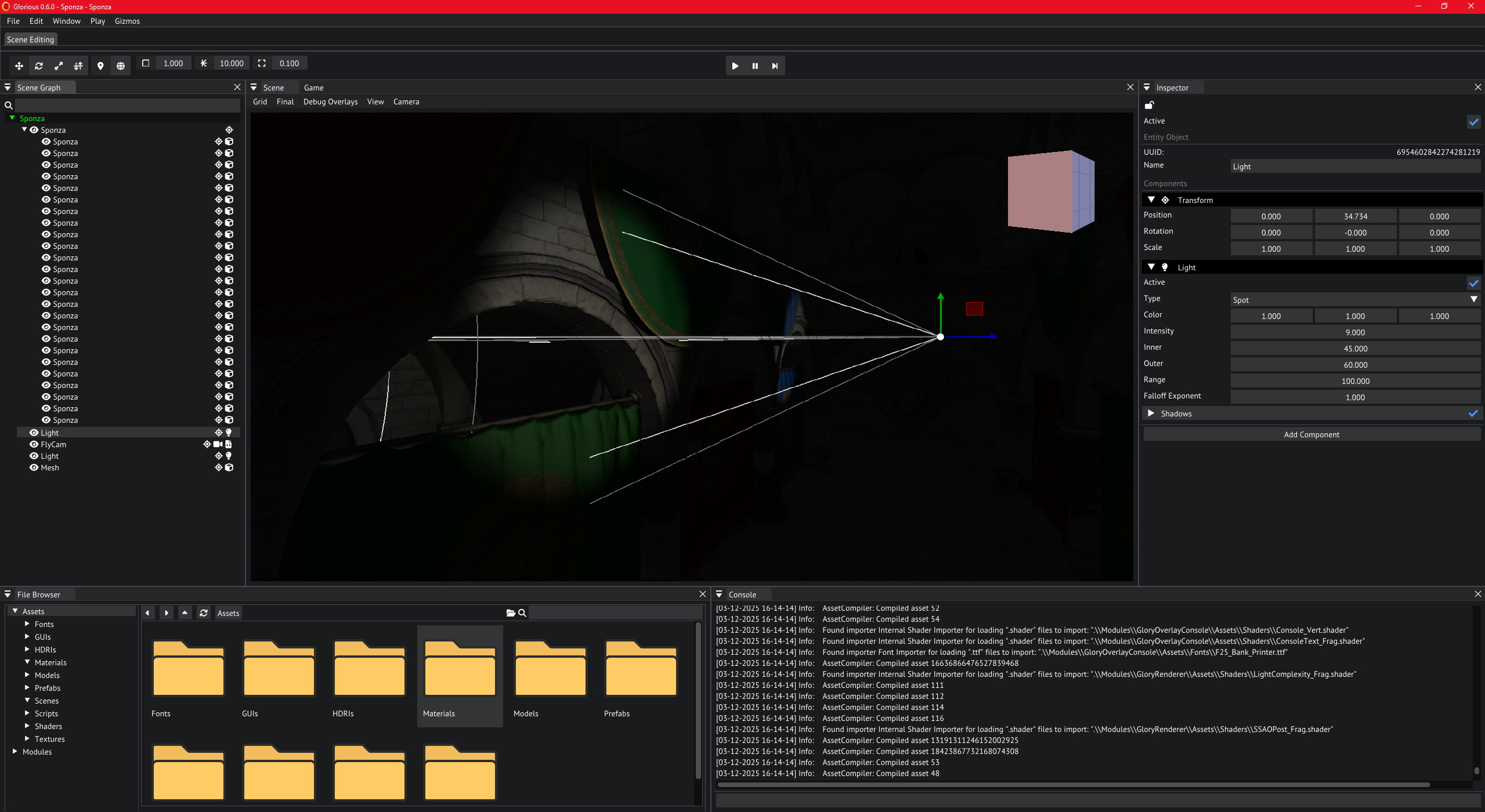Select the Move transform tool
The image size is (1485, 812).
[19, 66]
